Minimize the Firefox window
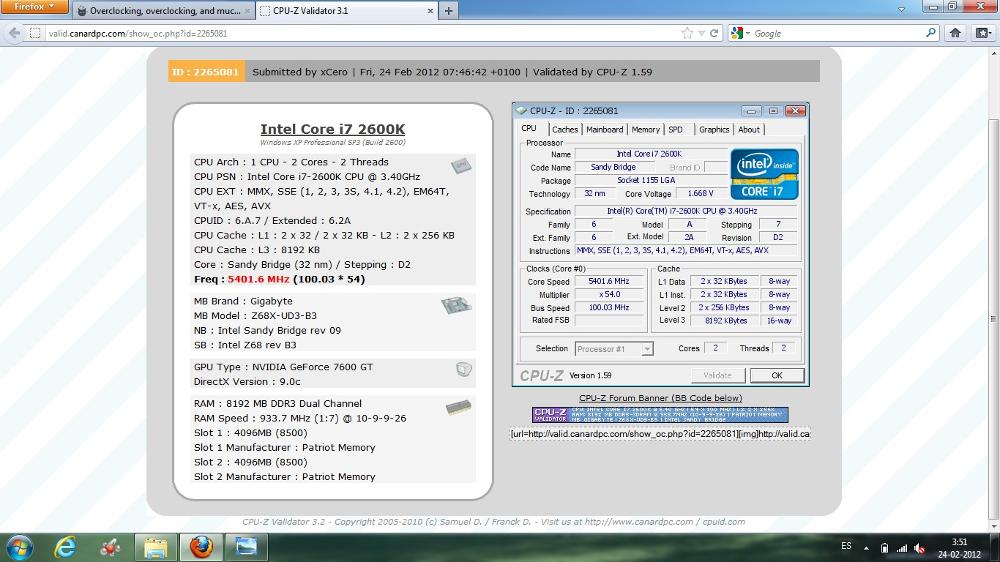This screenshot has height=562, width=1000. pos(934,6)
